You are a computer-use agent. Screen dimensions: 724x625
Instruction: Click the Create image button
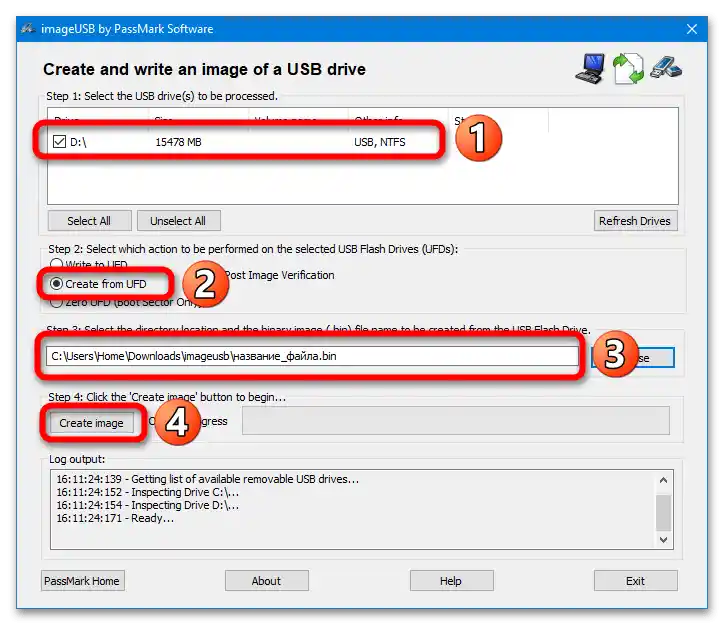(91, 423)
